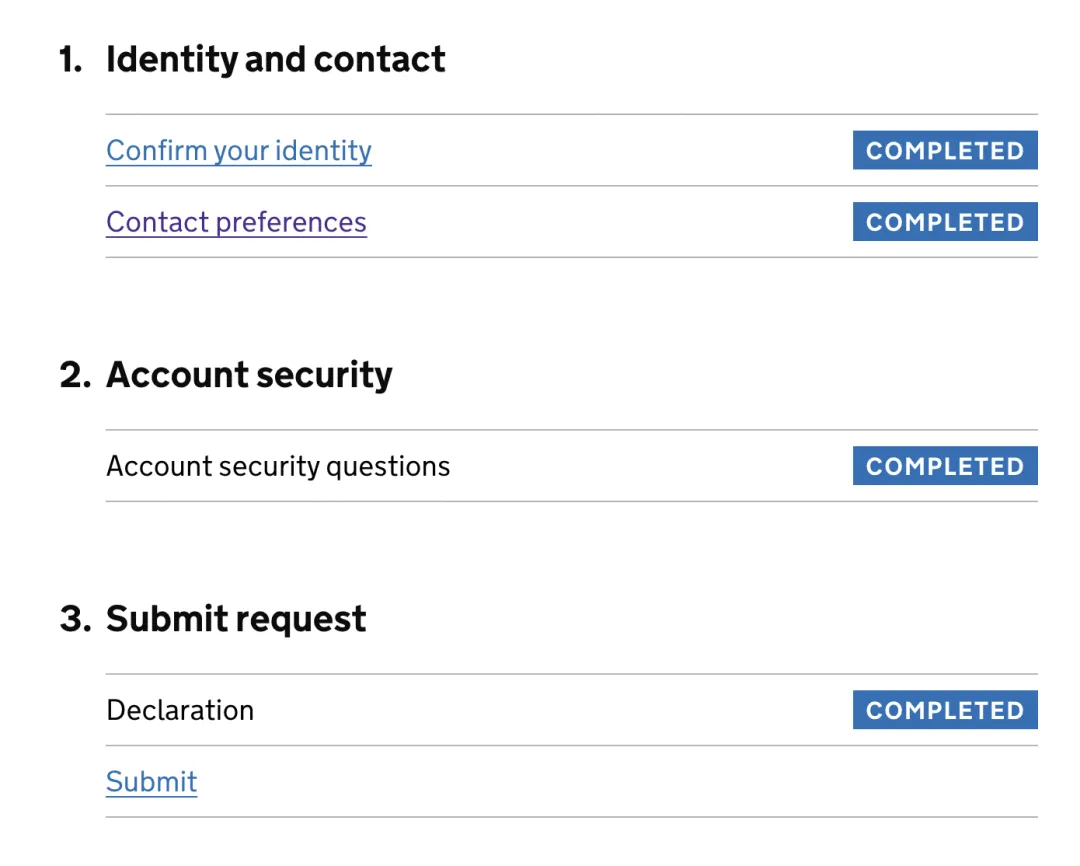Click COMPLETED tag beside Confirm your identity
The height and width of the screenshot is (866, 1080).
(944, 151)
